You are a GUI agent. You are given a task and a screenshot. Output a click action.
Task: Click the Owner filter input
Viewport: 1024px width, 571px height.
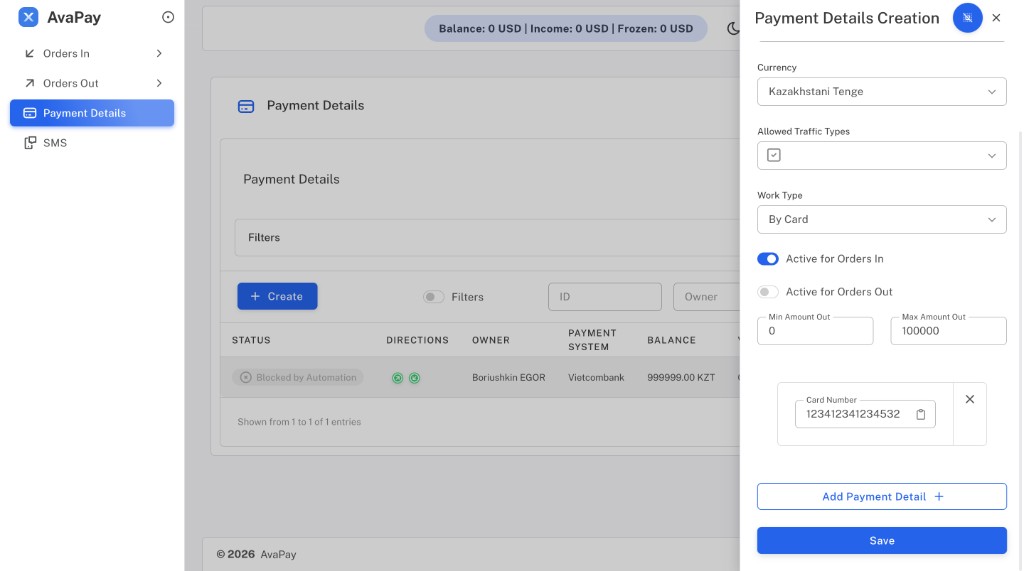(x=707, y=297)
